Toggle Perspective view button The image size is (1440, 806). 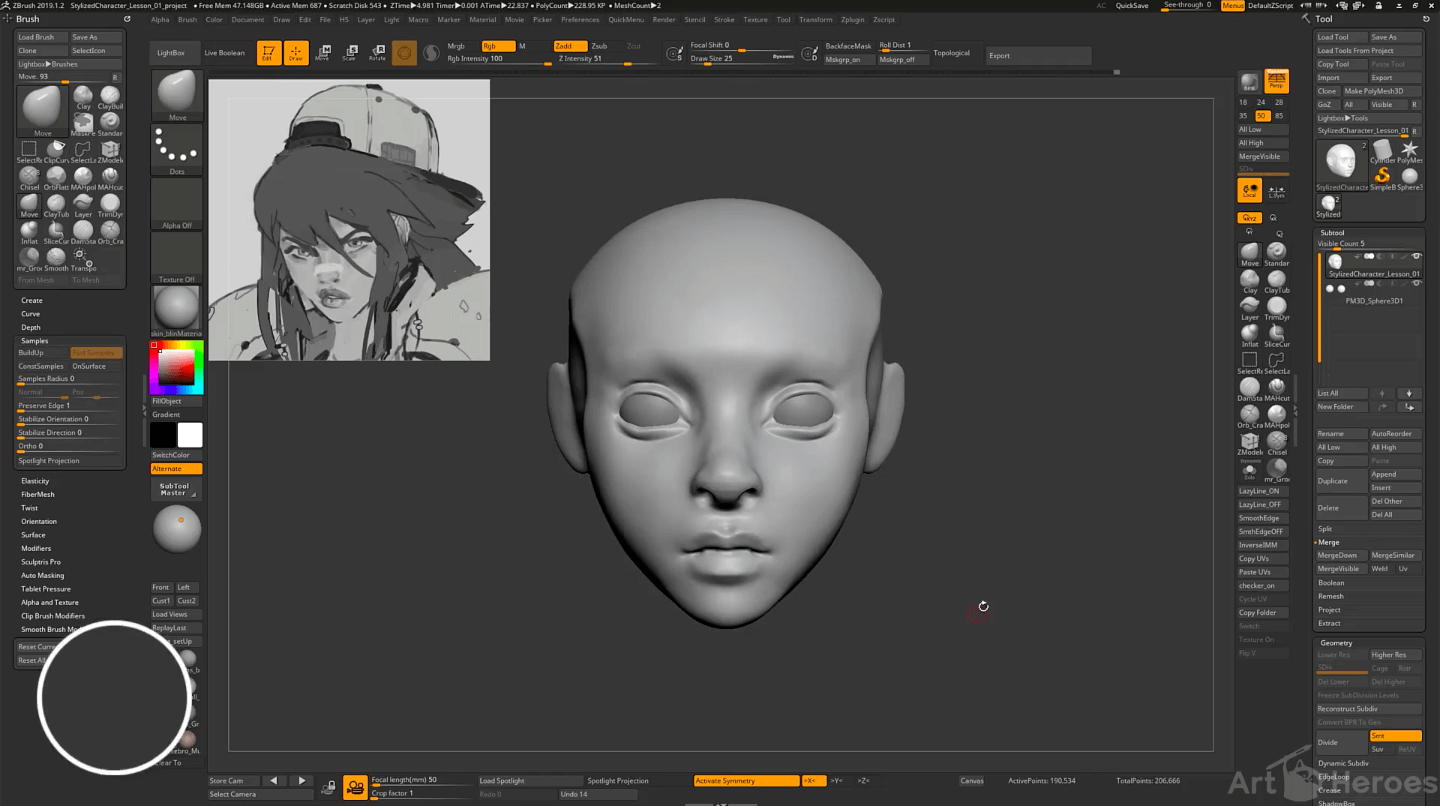pyautogui.click(x=1276, y=81)
